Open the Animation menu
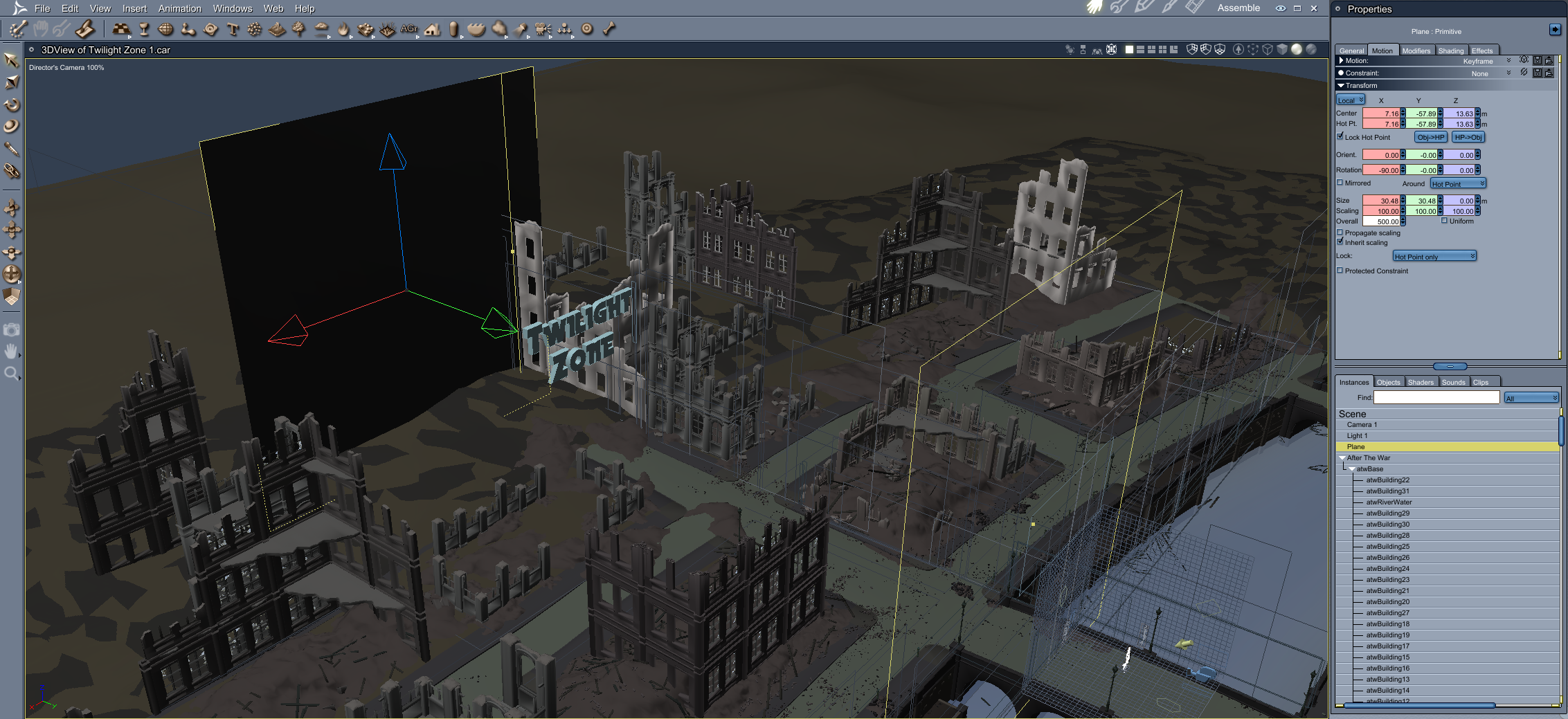The image size is (1568, 719). pyautogui.click(x=180, y=8)
